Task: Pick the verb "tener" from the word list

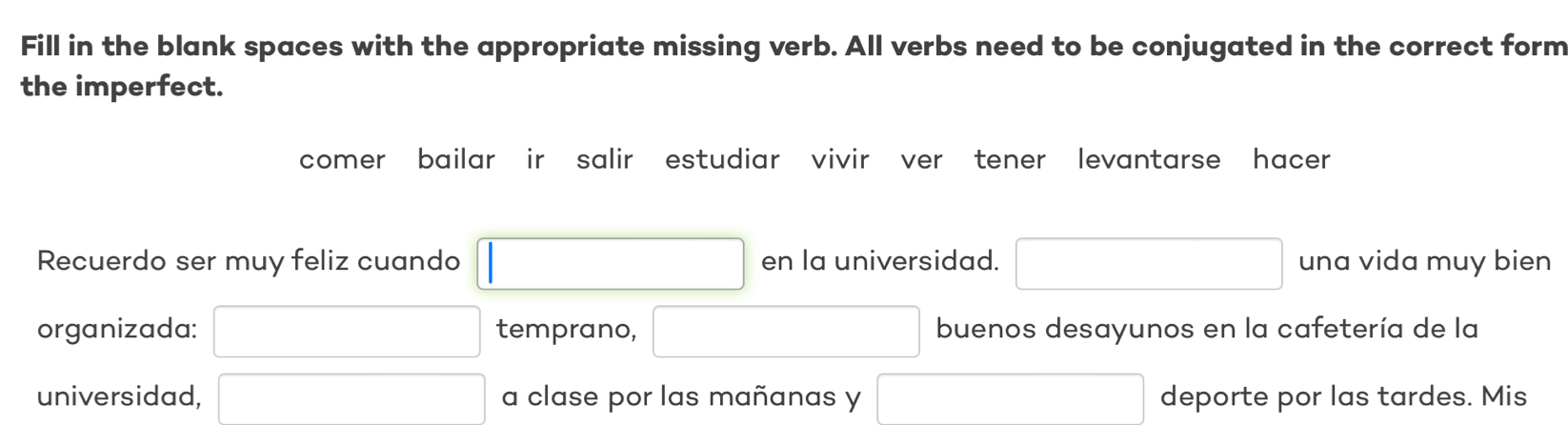Action: tap(1010, 160)
